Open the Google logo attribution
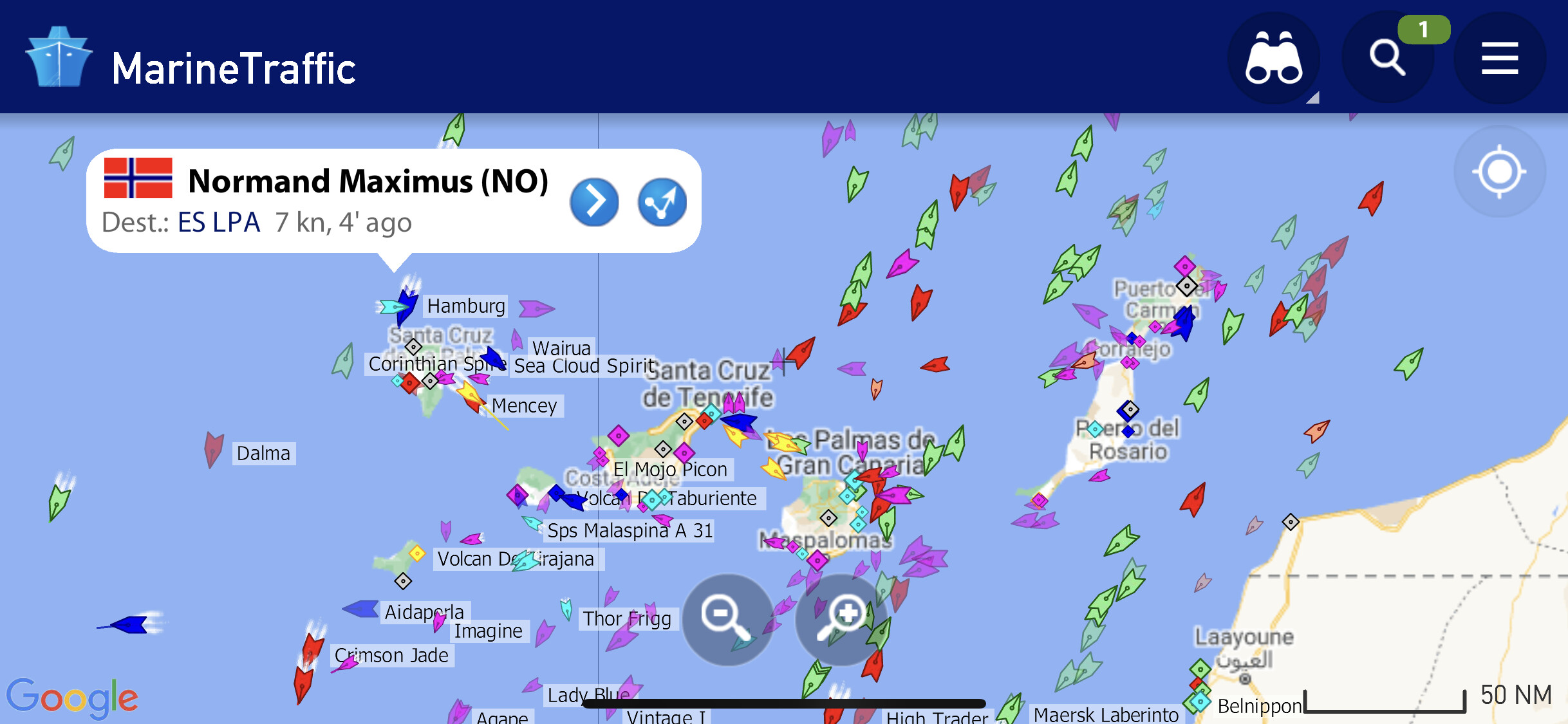 coord(72,698)
